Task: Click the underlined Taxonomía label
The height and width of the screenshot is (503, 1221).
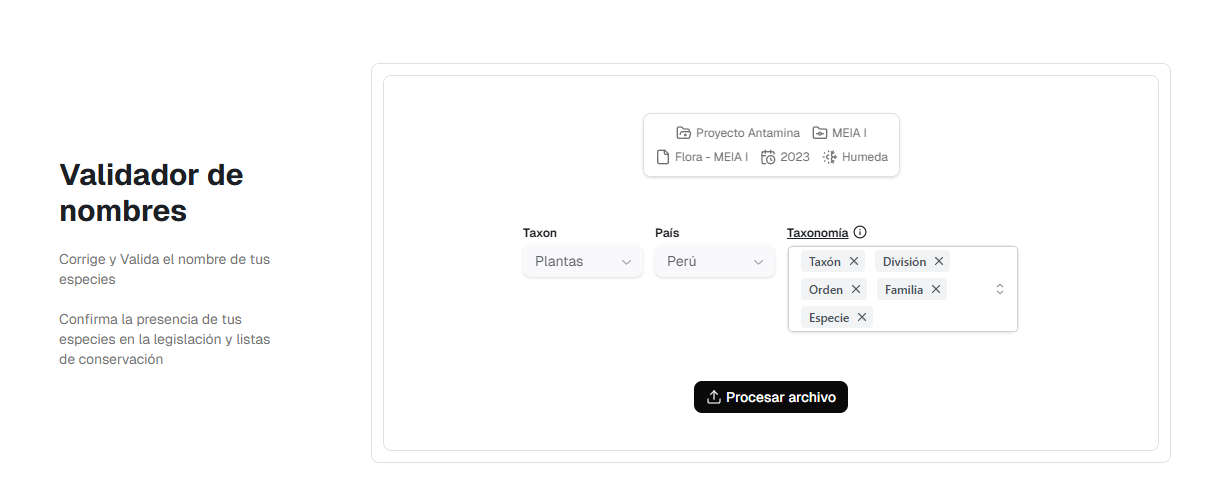Action: click(817, 233)
